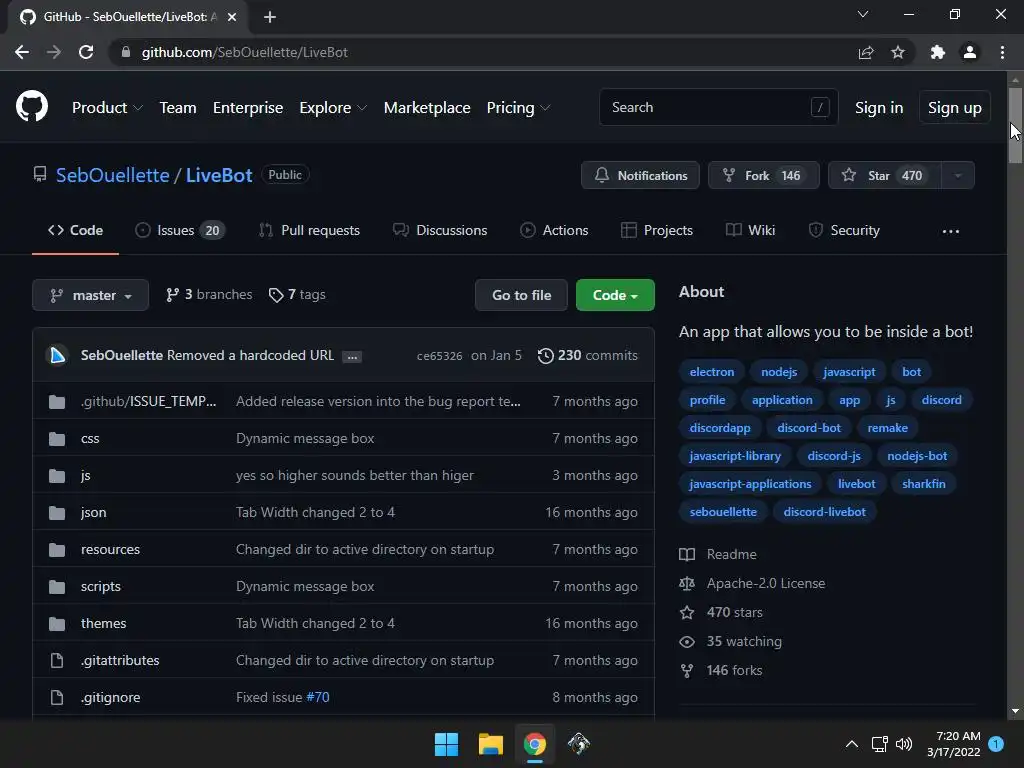Click the folder icon next to css
Image resolution: width=1024 pixels, height=768 pixels.
(x=57, y=438)
